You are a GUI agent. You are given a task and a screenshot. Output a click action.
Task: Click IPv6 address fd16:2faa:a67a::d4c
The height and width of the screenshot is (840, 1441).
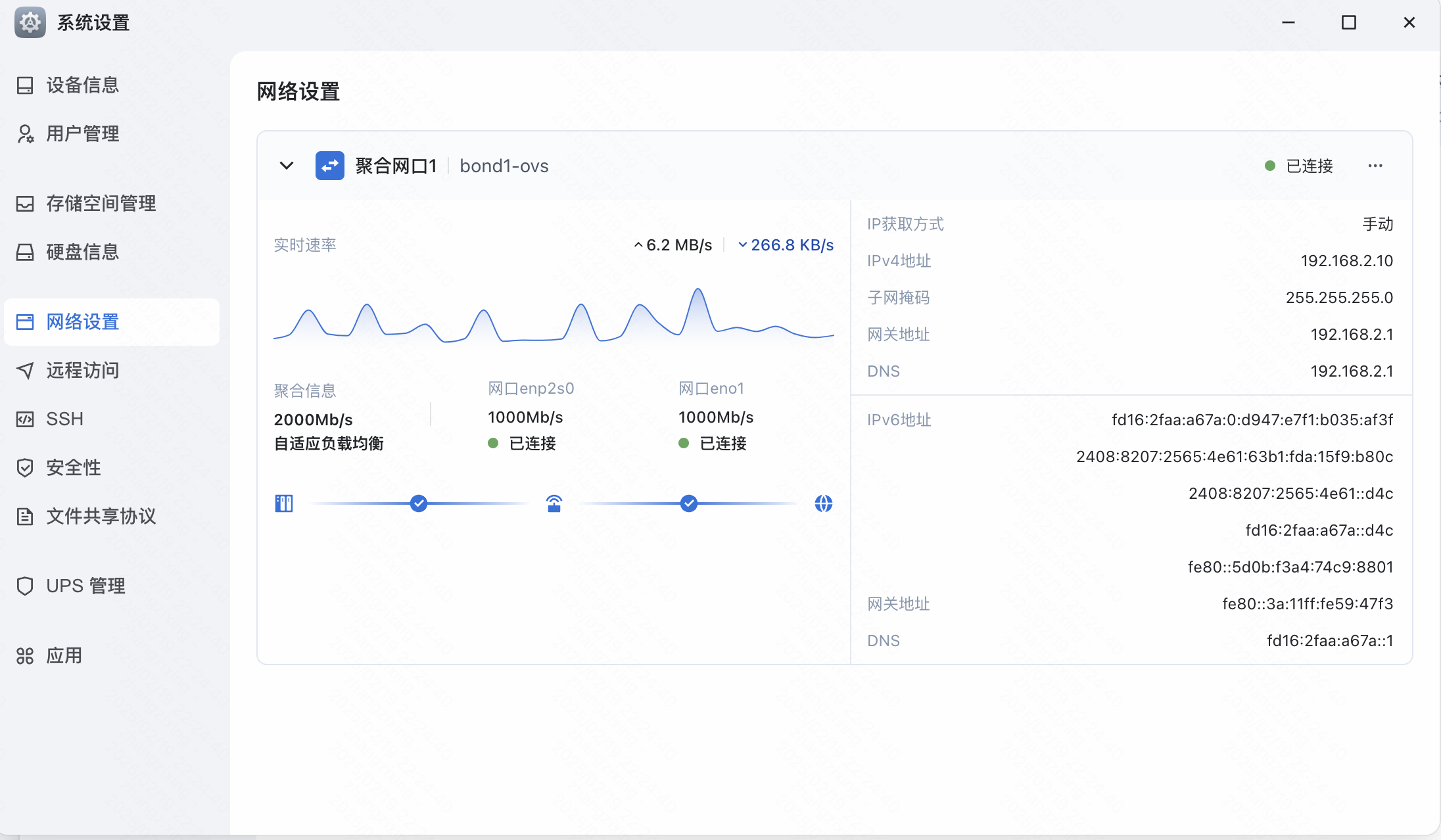[1319, 530]
